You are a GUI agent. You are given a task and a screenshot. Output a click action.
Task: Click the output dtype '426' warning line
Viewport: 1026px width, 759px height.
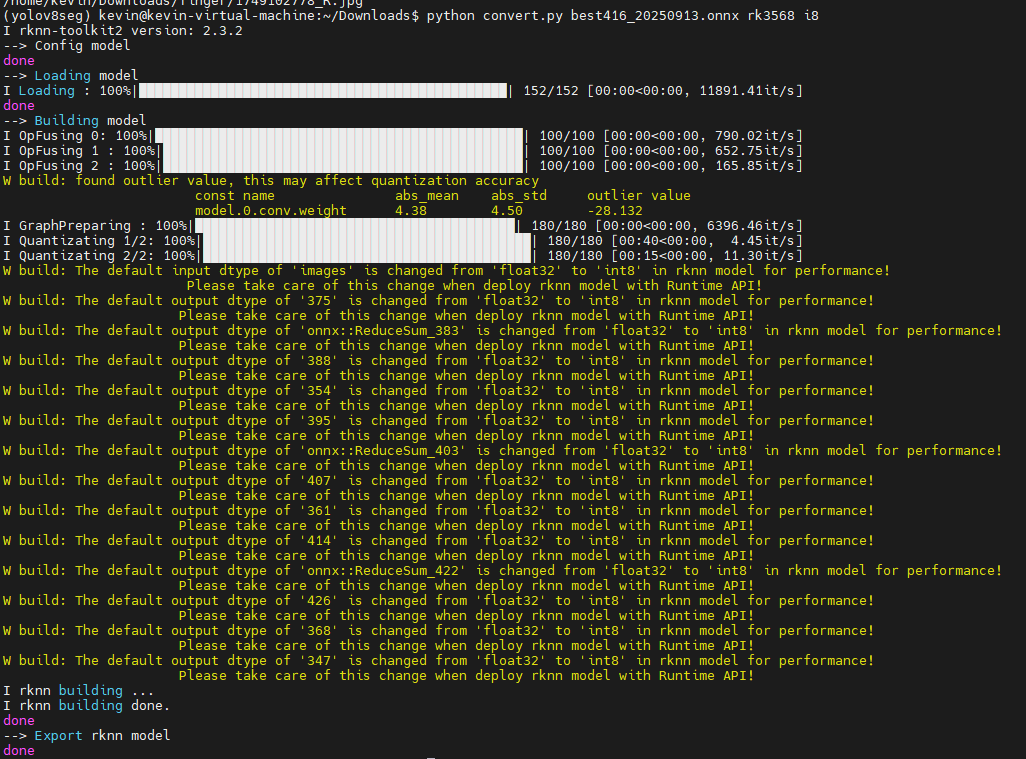pyautogui.click(x=438, y=601)
